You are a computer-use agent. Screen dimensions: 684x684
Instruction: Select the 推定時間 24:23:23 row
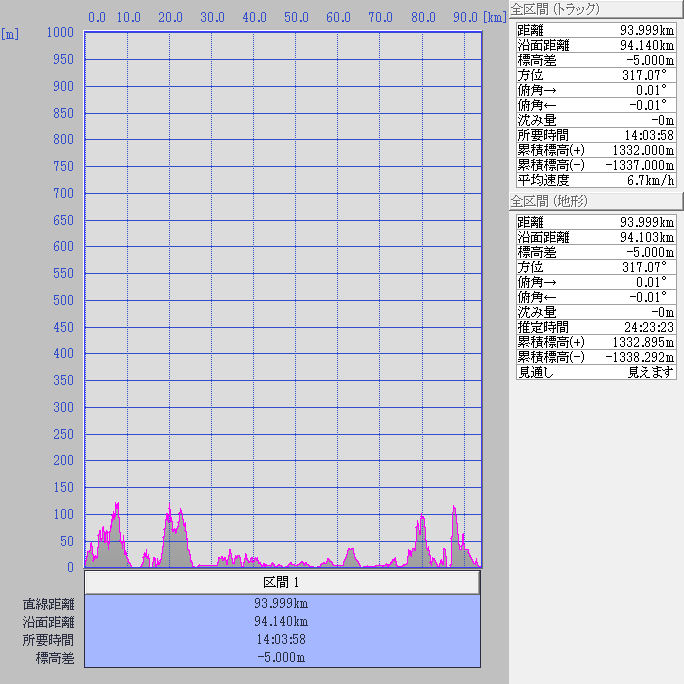(596, 326)
